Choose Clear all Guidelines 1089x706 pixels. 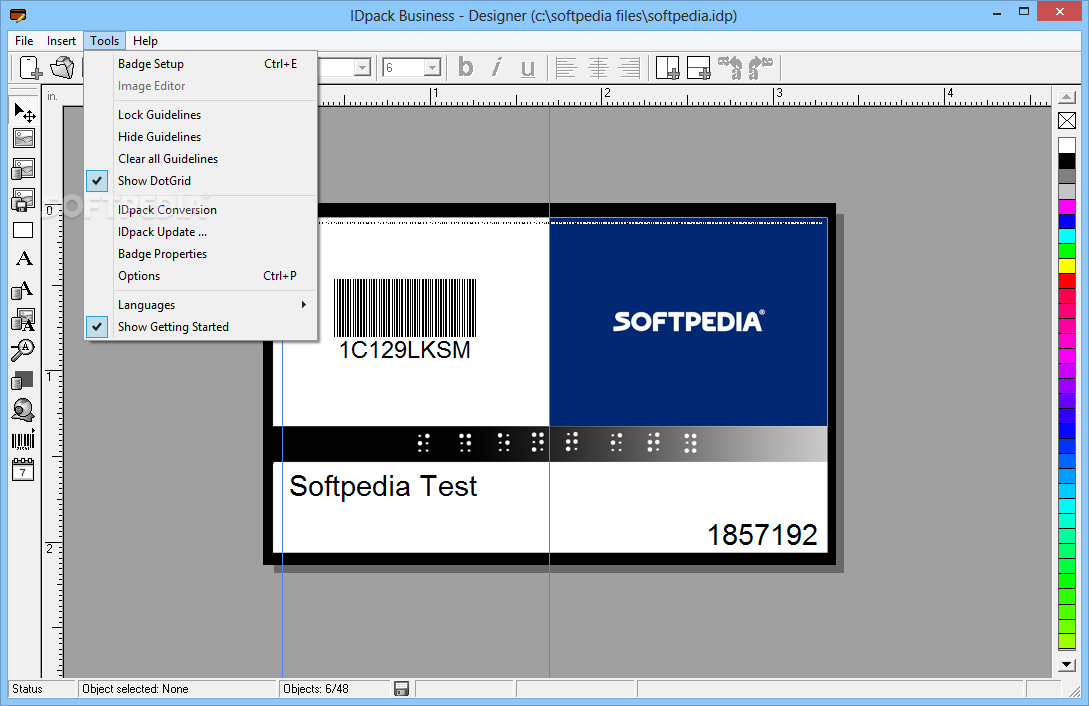[x=201, y=158]
